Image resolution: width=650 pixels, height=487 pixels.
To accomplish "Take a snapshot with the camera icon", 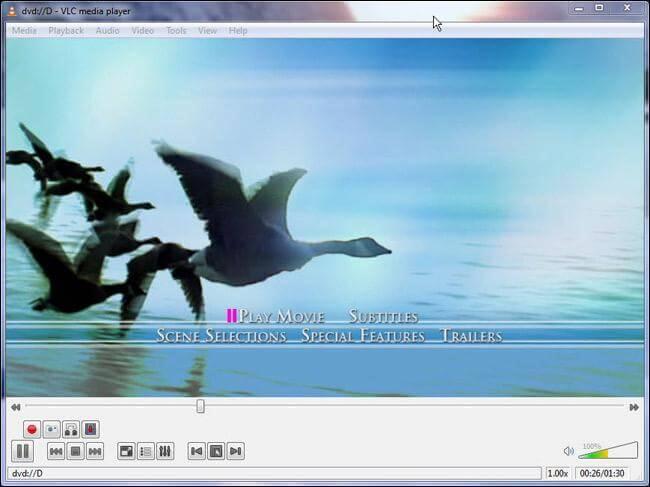I will [x=51, y=429].
